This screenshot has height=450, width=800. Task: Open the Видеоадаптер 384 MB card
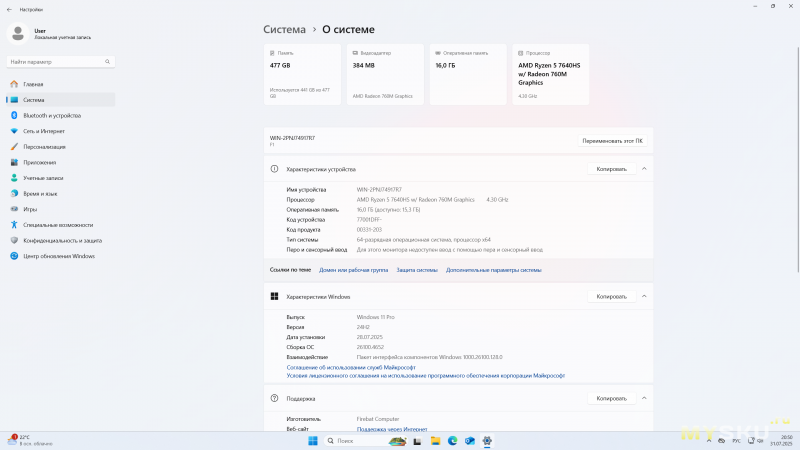click(x=385, y=74)
